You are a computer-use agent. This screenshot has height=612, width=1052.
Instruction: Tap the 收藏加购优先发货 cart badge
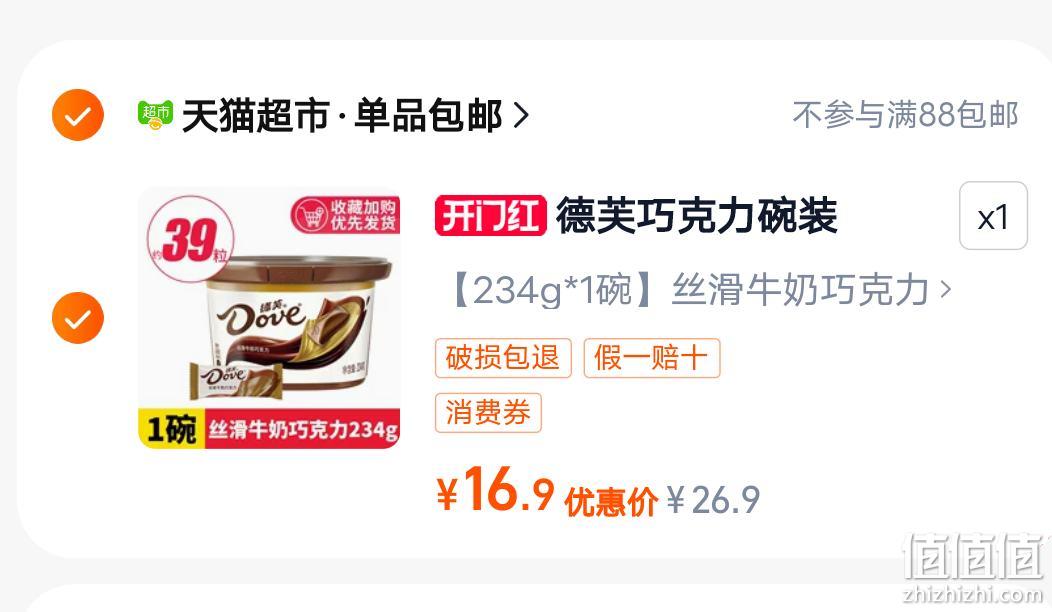pyautogui.click(x=346, y=215)
